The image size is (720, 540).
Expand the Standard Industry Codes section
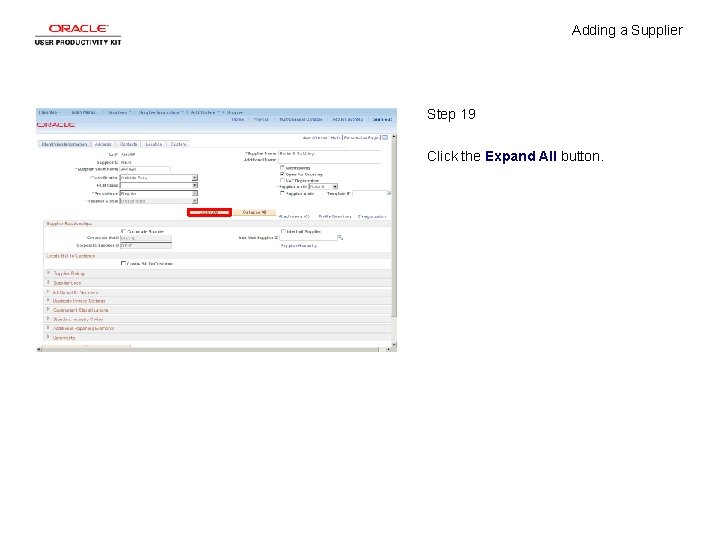pyautogui.click(x=48, y=319)
